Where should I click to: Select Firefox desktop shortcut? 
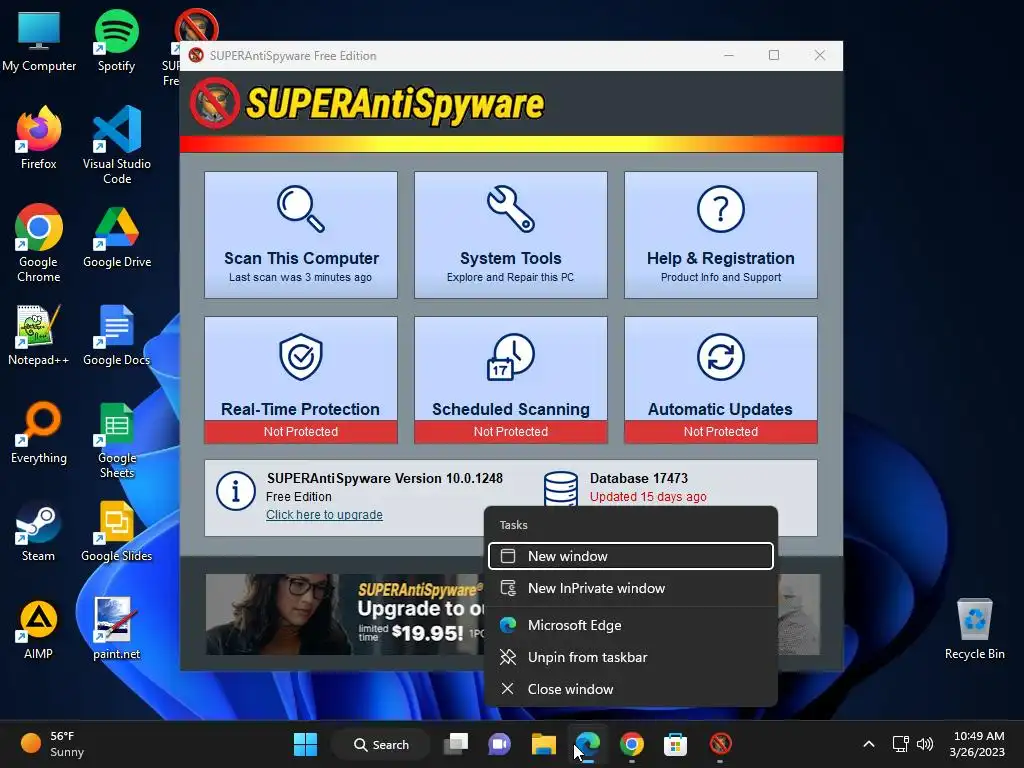pyautogui.click(x=39, y=138)
